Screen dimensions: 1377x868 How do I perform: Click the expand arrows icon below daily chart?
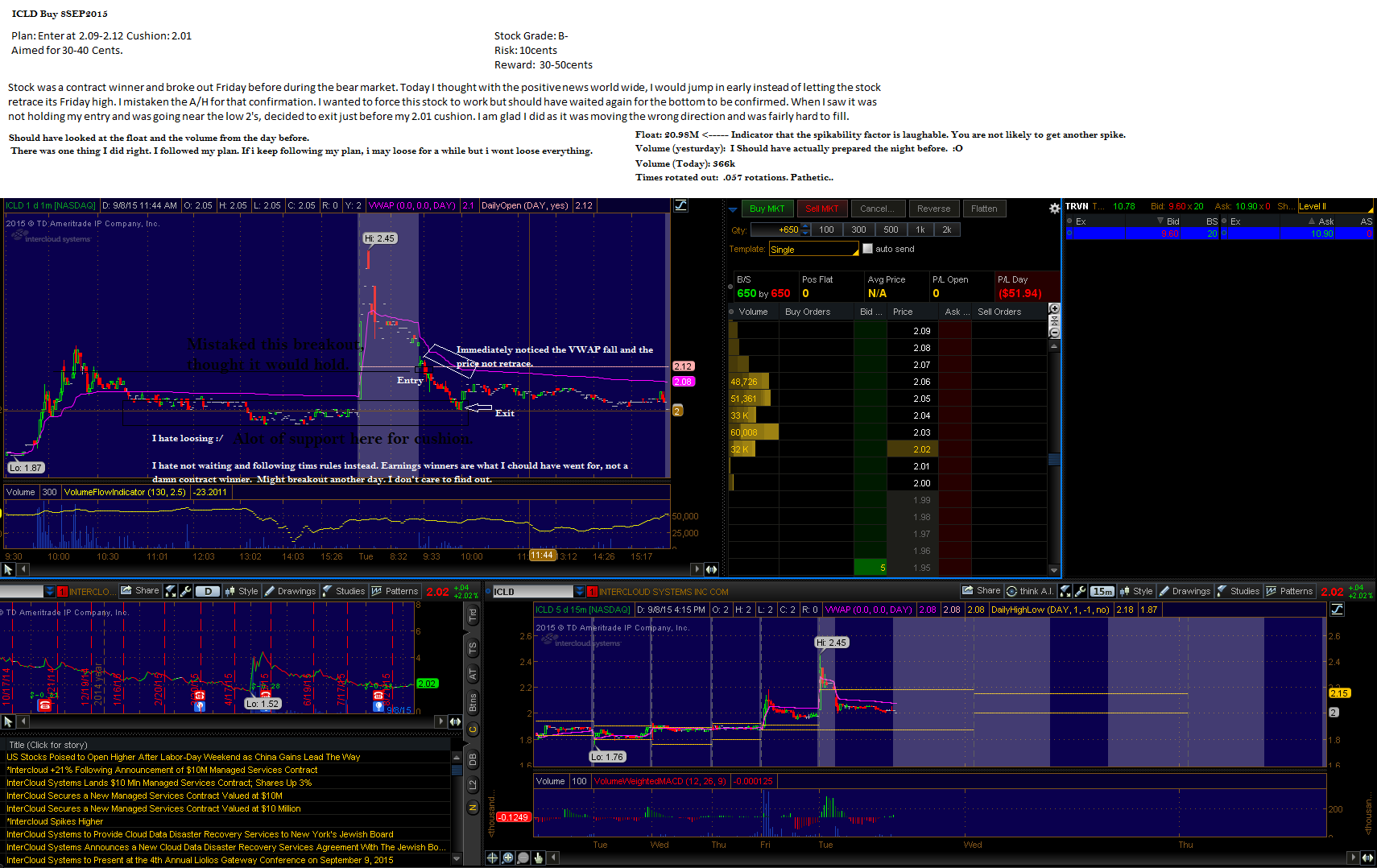pos(455,721)
